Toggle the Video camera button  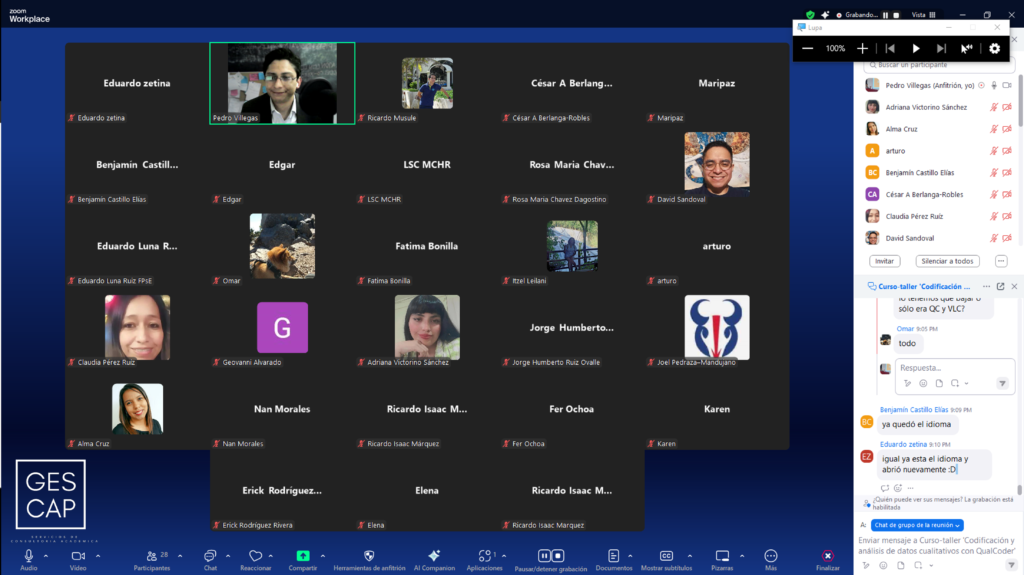pyautogui.click(x=78, y=556)
